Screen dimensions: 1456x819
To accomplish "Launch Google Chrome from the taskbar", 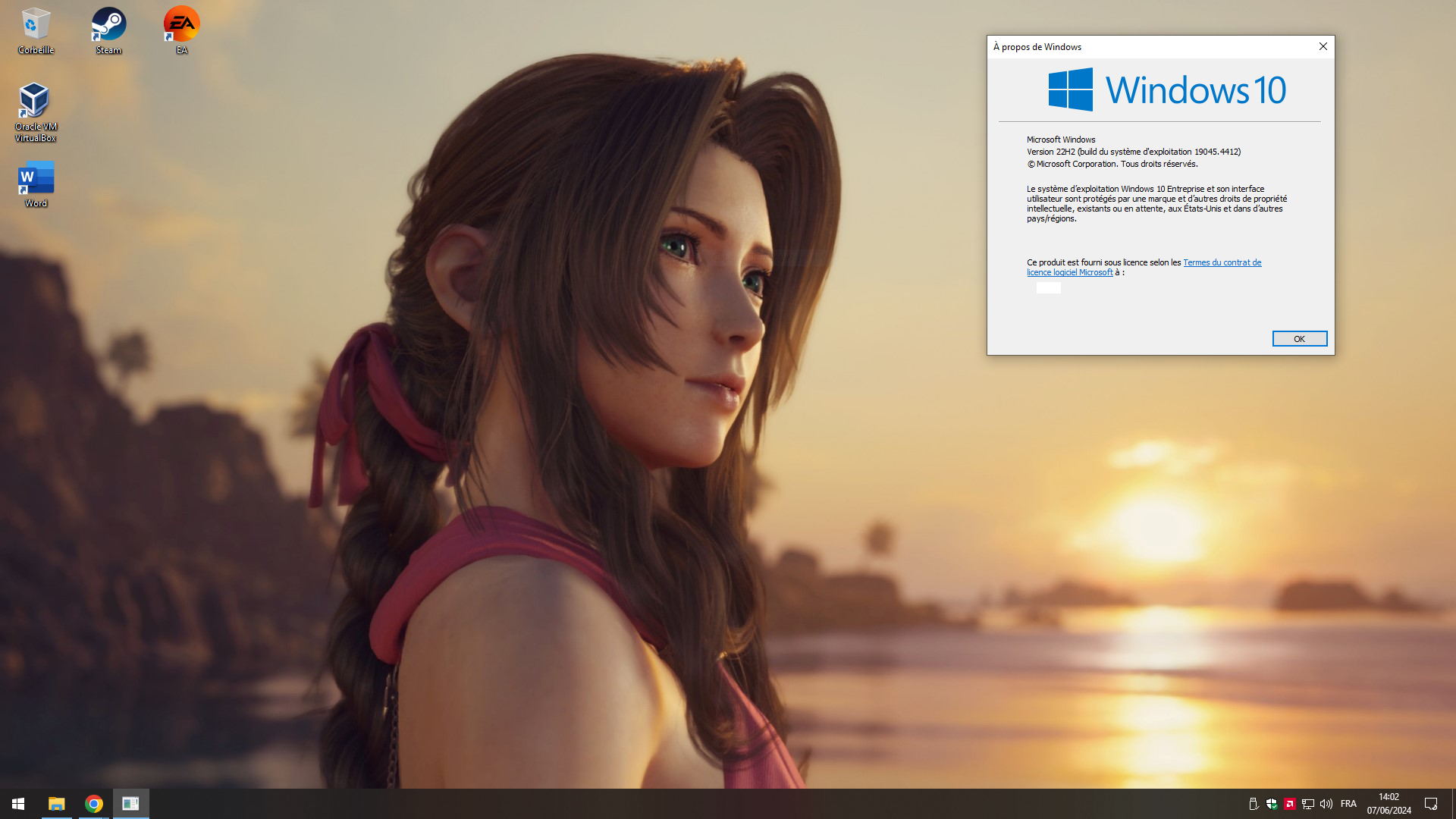I will point(94,804).
